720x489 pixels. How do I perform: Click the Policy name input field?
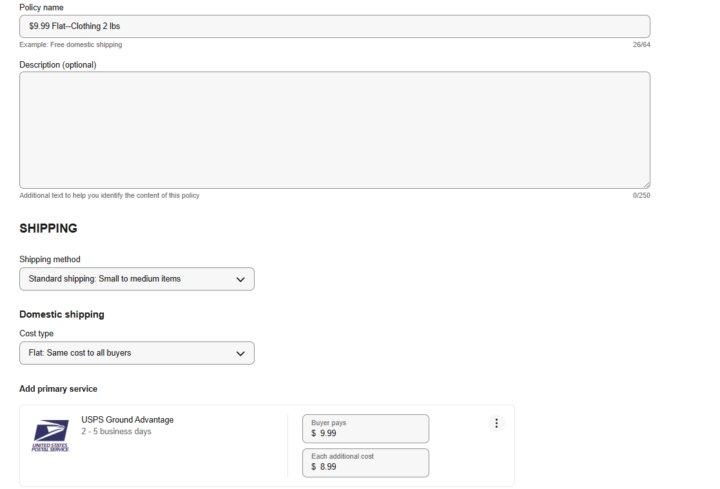[334, 26]
